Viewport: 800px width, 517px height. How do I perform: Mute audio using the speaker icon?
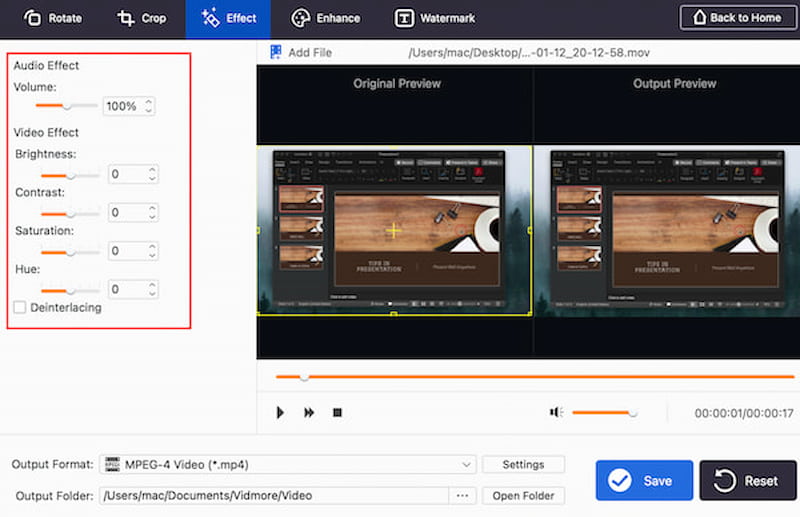[557, 412]
